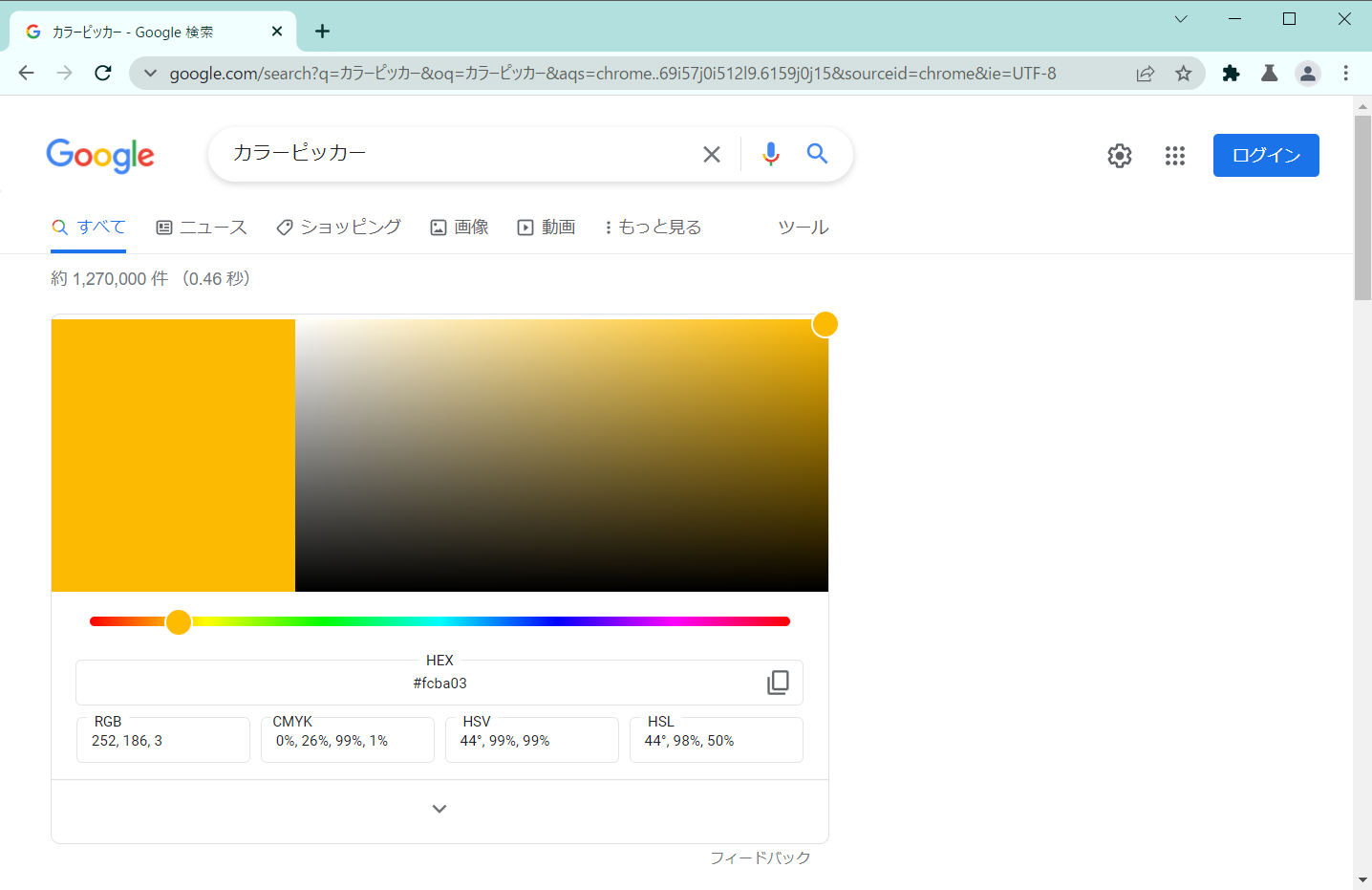Open the site information dropdown in address bar
Image resolution: width=1372 pixels, height=890 pixels.
(149, 73)
